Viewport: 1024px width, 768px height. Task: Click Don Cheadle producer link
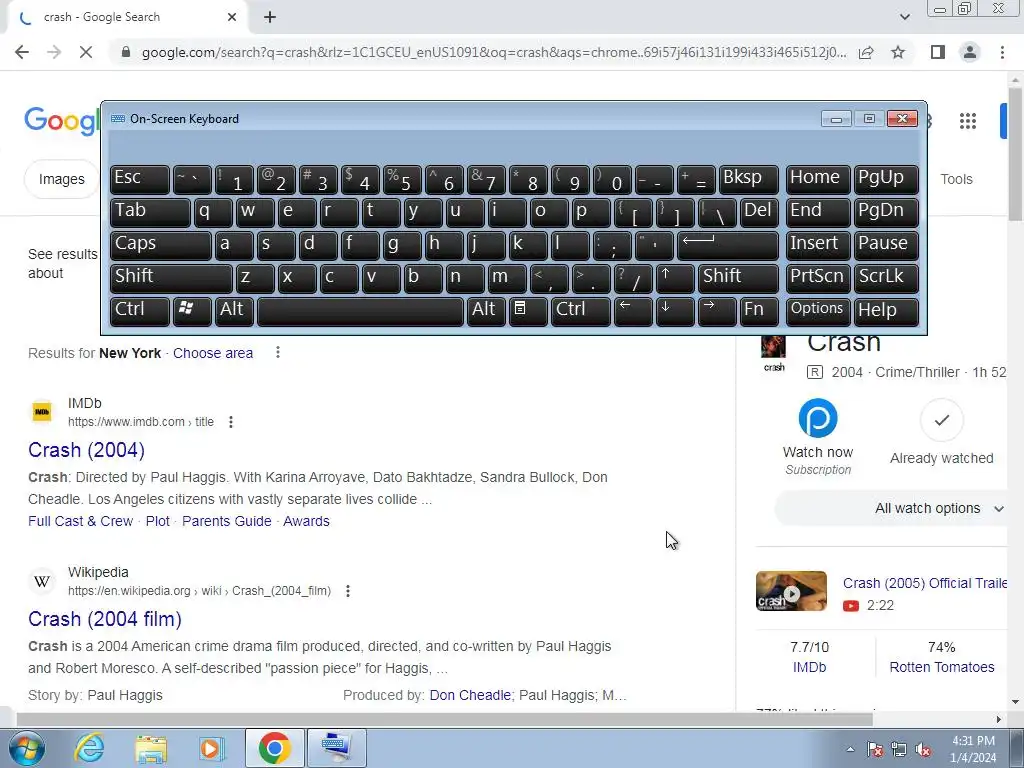[x=470, y=695]
